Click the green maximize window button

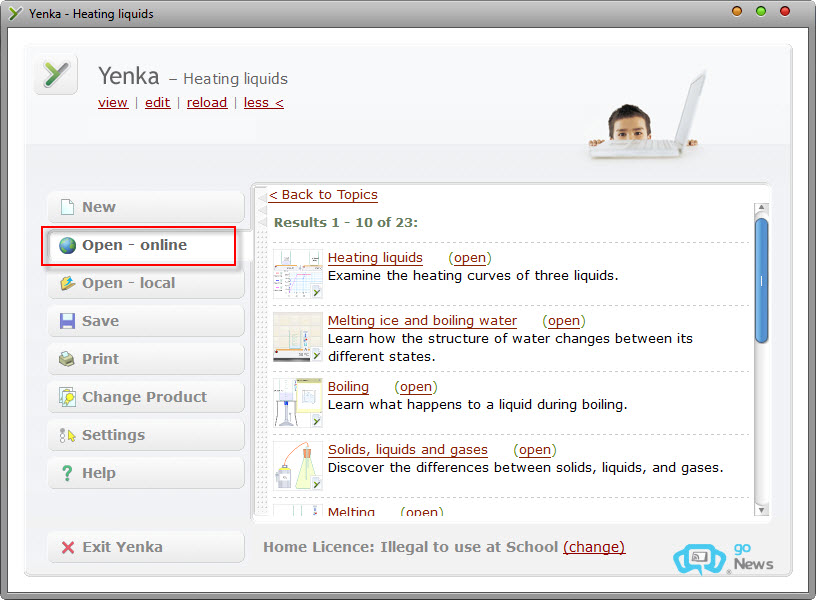[761, 11]
